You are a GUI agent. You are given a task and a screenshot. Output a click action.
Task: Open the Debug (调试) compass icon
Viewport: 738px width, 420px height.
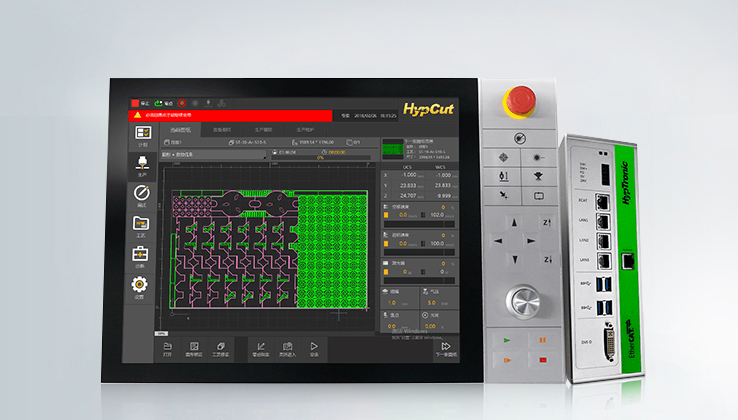click(141, 193)
